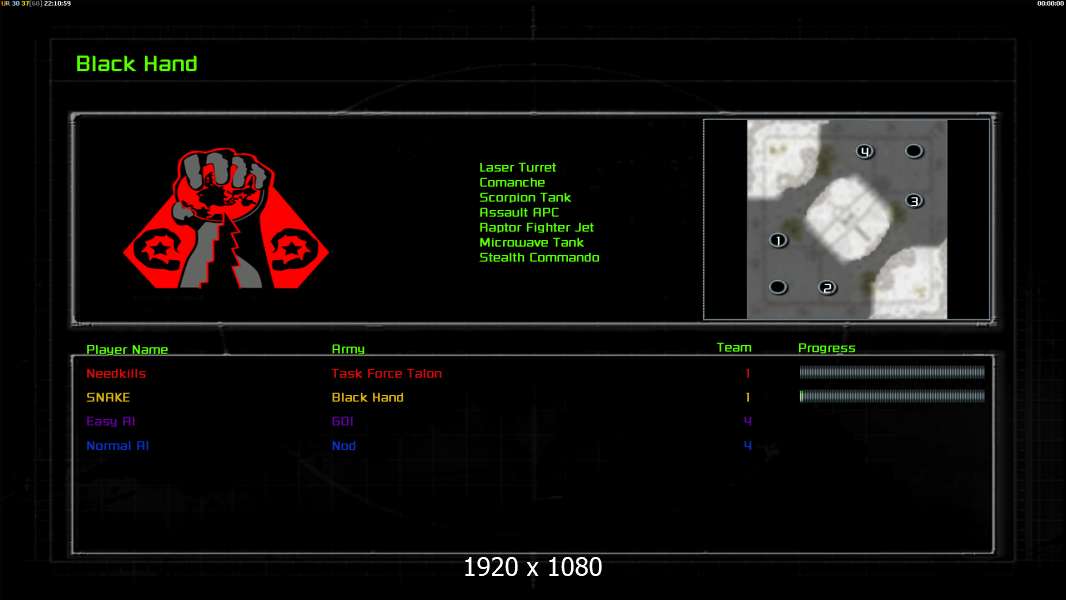Click the Player Name column header

click(127, 349)
